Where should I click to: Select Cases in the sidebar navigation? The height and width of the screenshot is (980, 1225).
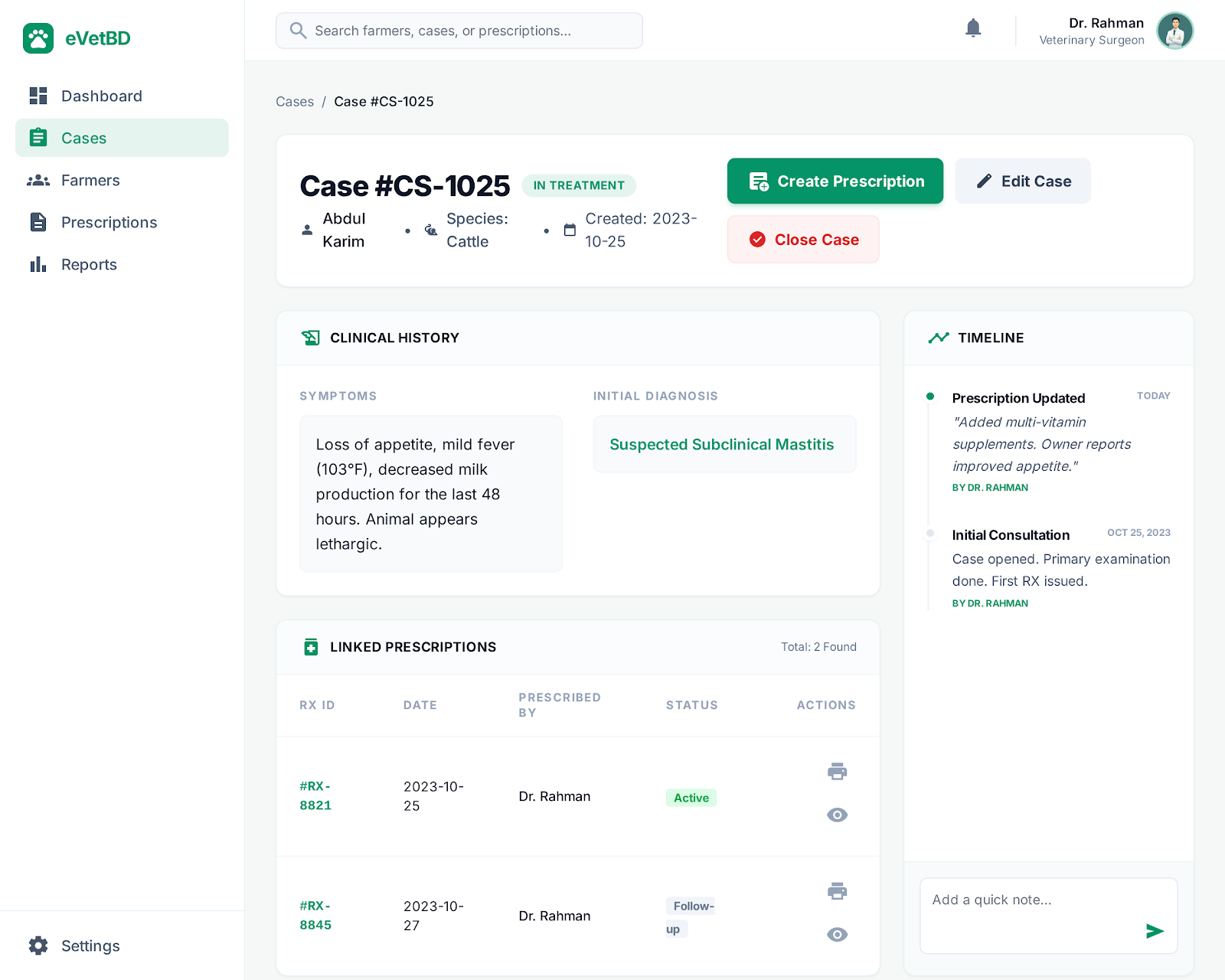(83, 138)
